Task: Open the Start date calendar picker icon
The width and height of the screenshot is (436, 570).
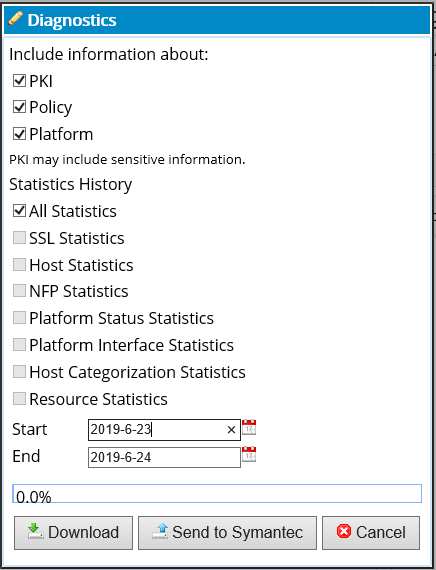Action: (x=249, y=427)
